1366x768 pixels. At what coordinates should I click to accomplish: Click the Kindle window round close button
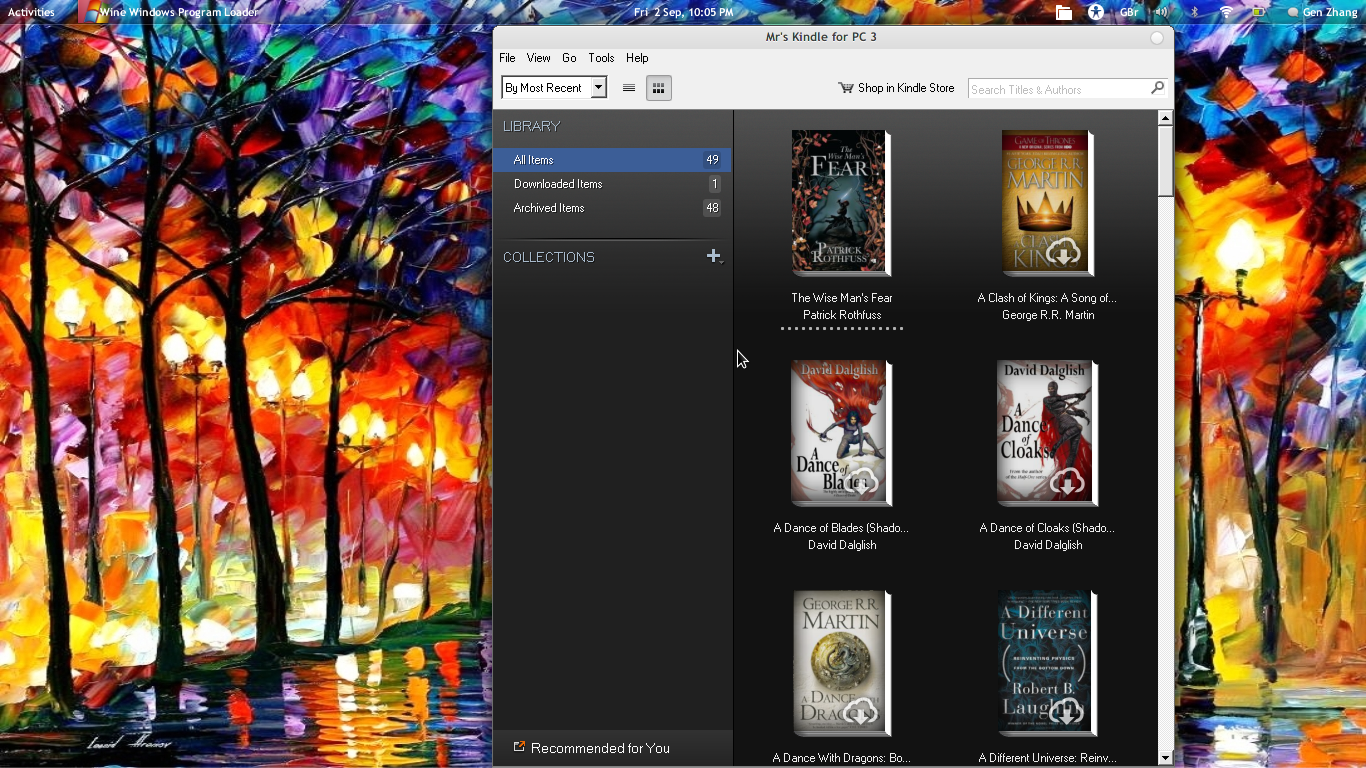[x=1157, y=38]
